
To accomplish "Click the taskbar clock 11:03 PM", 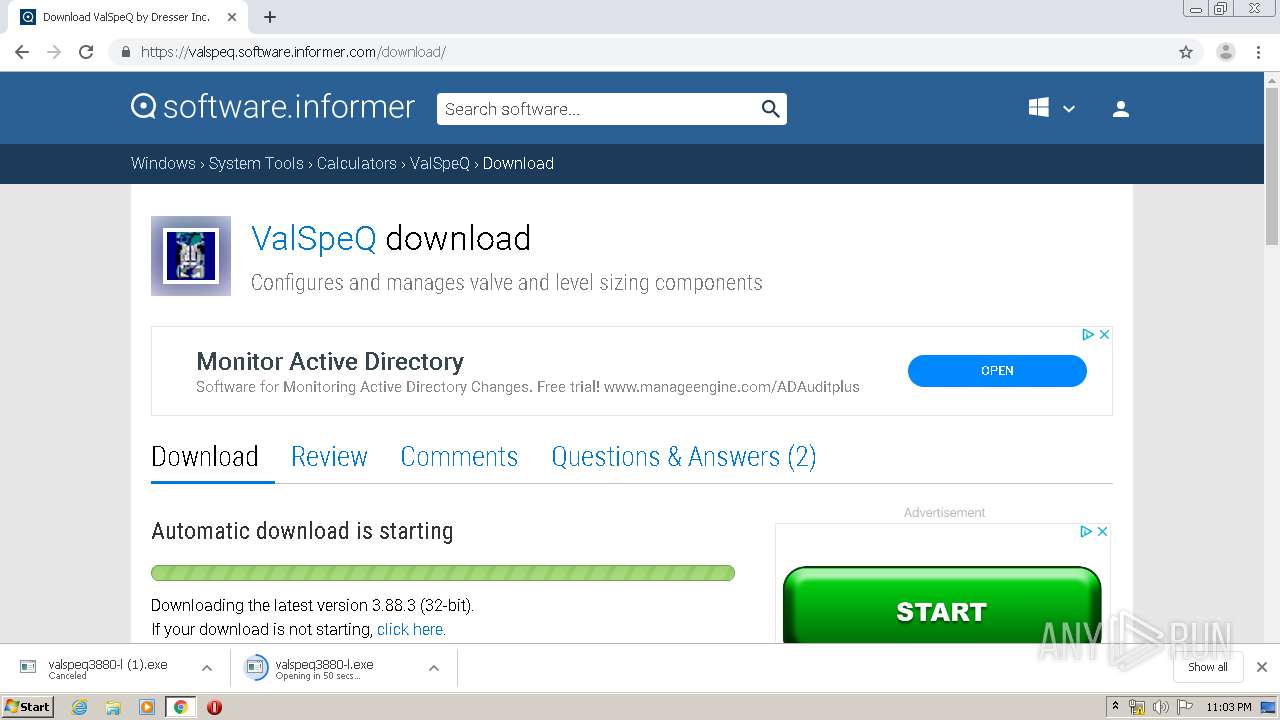I will [x=1229, y=707].
